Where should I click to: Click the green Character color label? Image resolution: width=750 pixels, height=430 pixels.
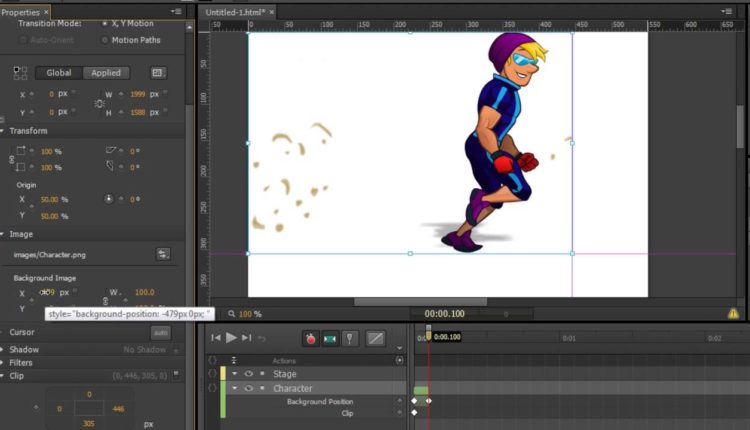[223, 399]
